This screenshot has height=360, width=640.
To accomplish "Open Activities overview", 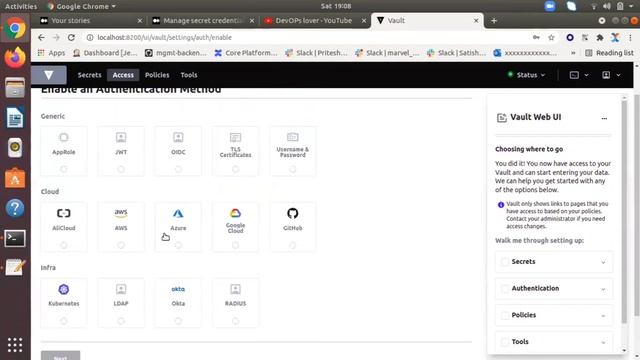I will 21,6.
